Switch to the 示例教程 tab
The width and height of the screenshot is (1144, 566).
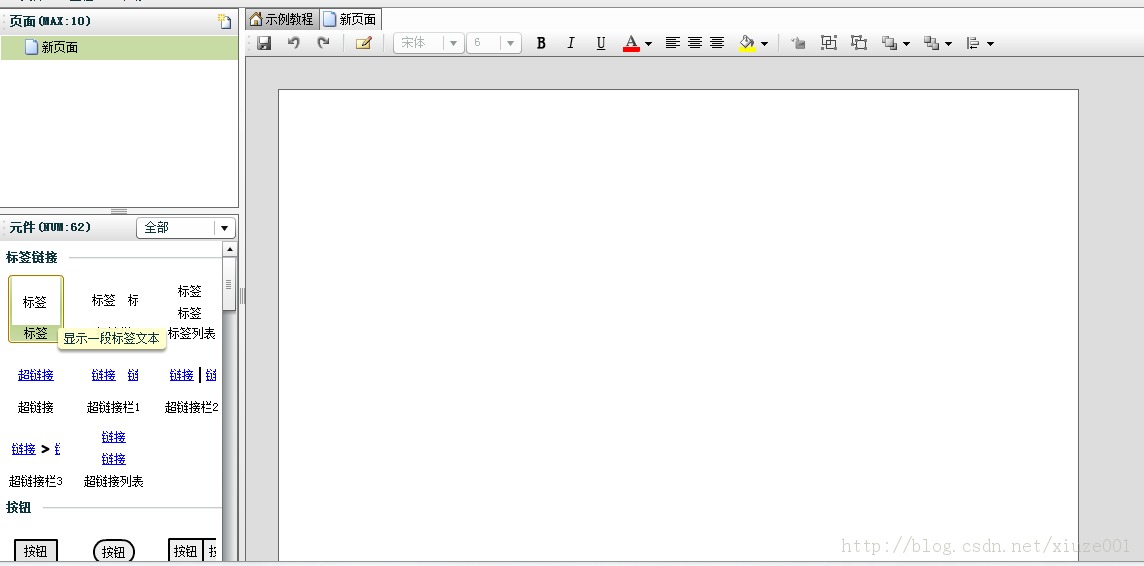coord(282,19)
